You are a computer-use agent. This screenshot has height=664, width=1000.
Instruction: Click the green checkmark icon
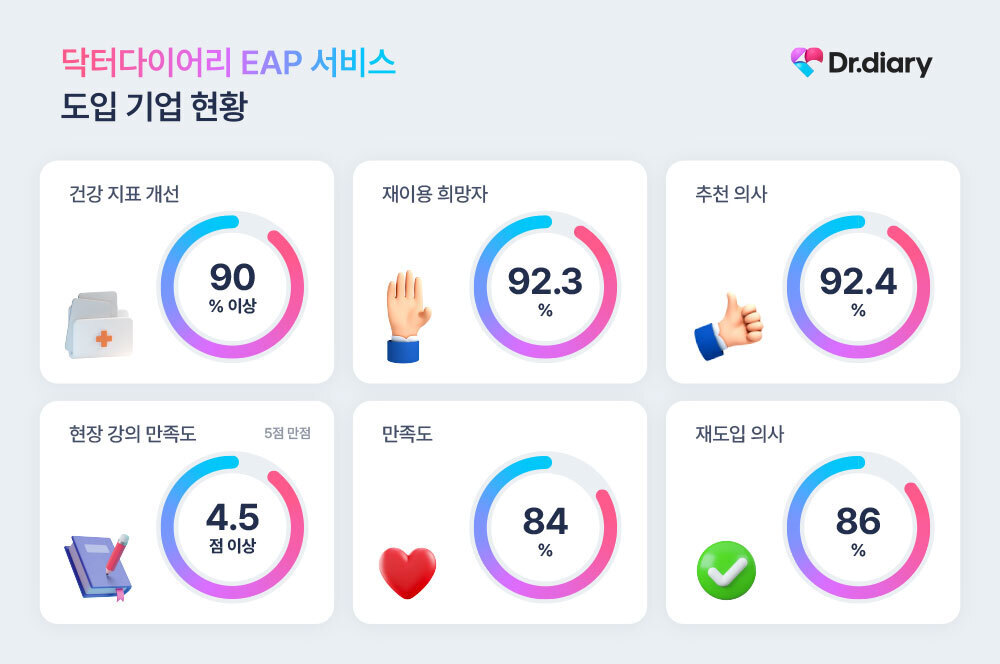[x=726, y=570]
